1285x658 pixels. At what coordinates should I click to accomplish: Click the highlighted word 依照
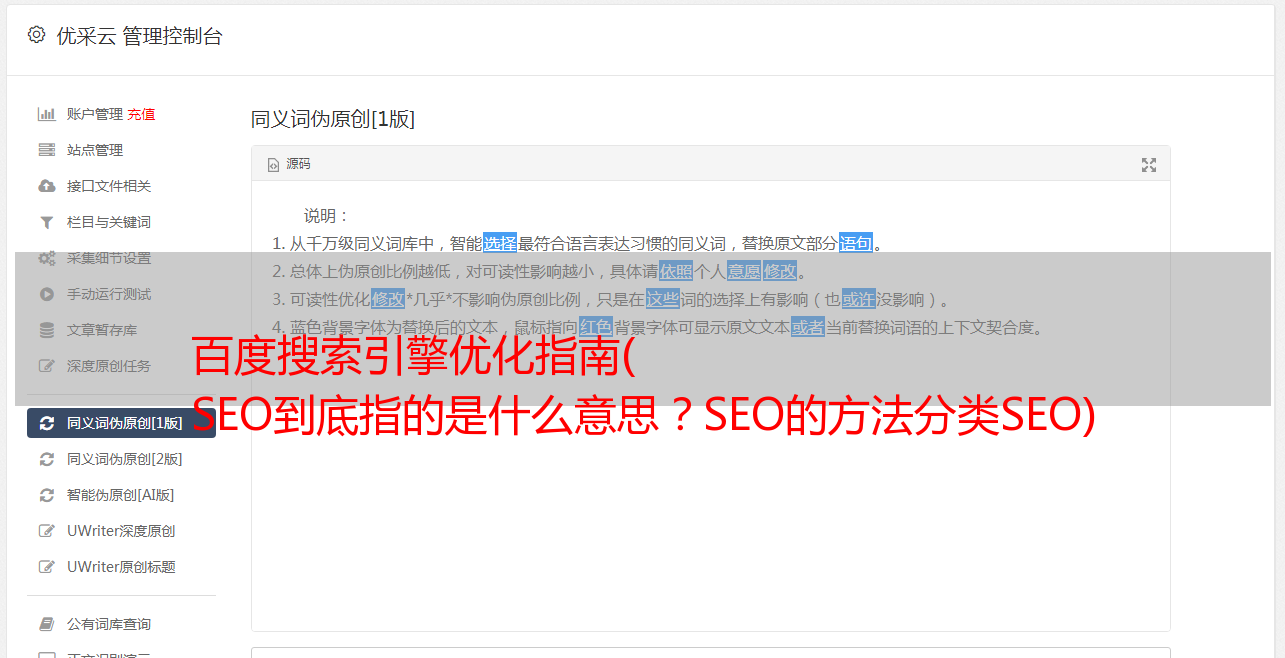tap(676, 271)
